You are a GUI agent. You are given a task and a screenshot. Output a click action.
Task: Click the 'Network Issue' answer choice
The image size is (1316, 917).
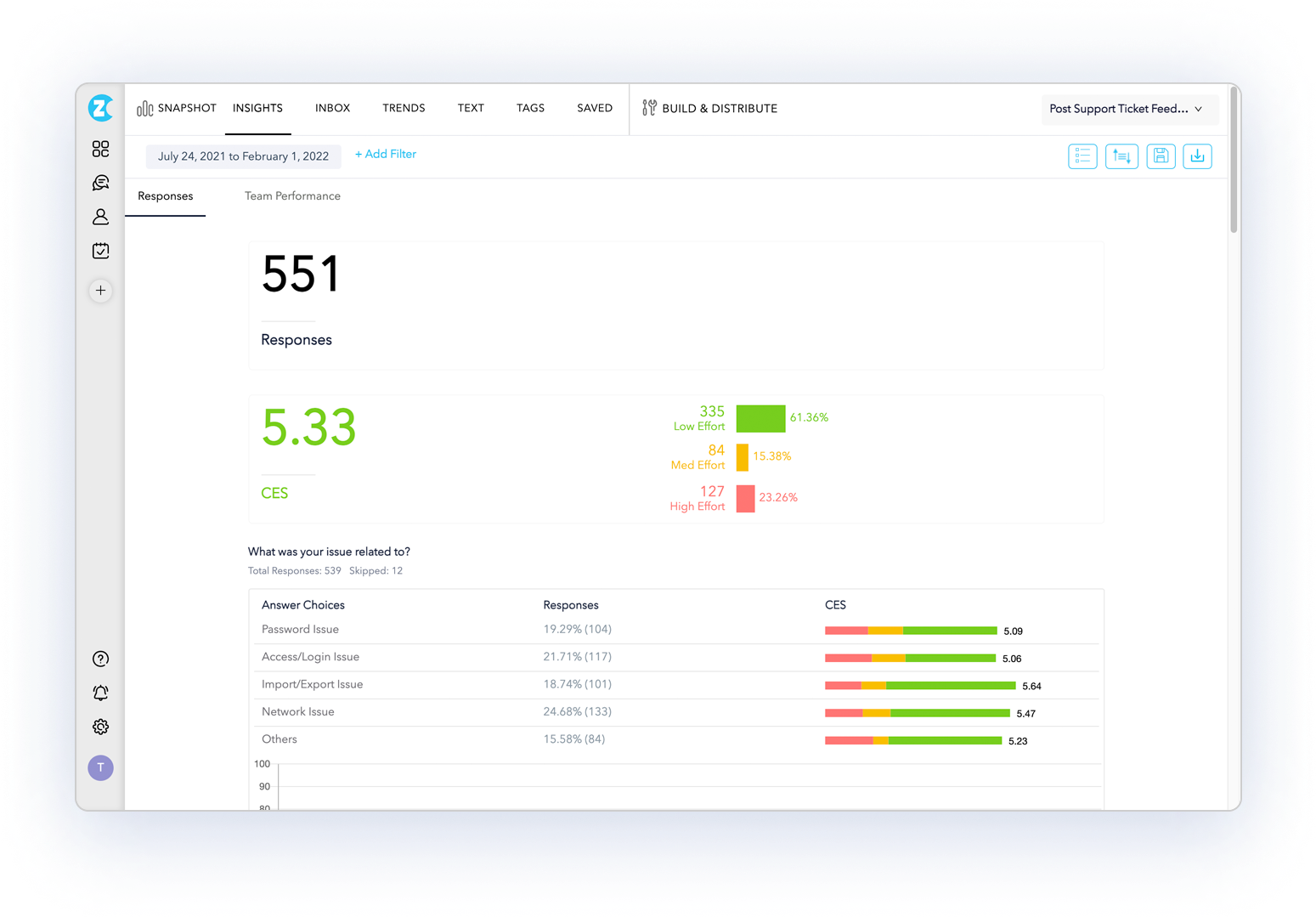[x=297, y=712]
